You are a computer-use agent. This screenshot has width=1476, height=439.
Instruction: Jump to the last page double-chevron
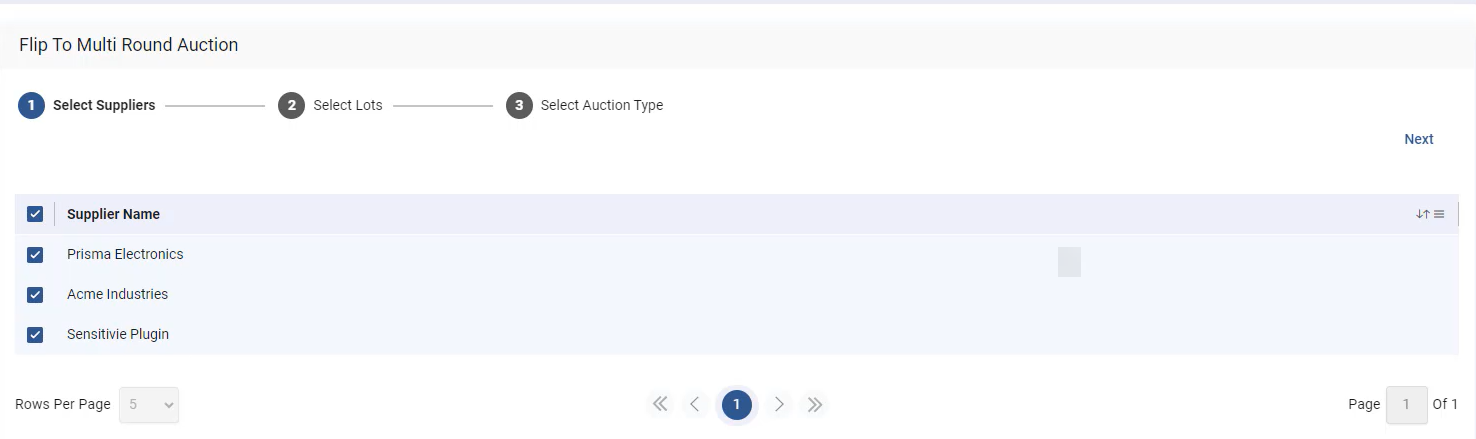pos(815,404)
